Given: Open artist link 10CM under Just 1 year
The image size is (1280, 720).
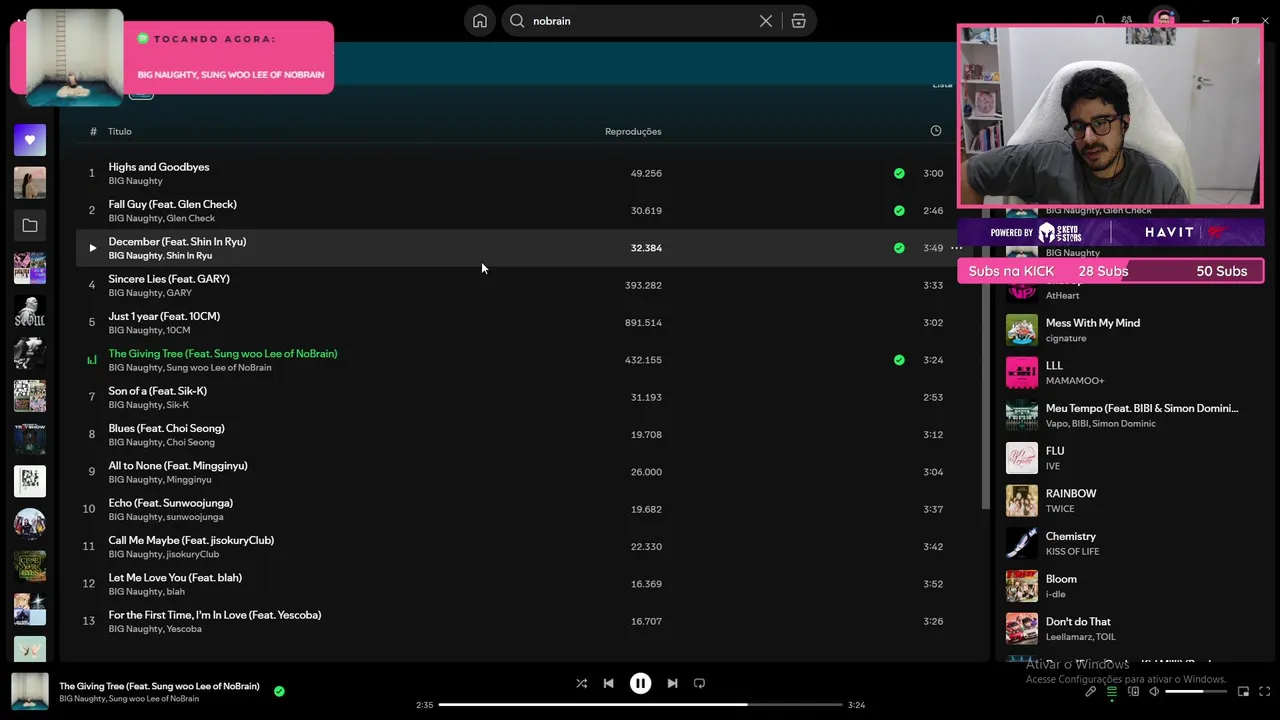Looking at the screenshot, I should (x=178, y=330).
